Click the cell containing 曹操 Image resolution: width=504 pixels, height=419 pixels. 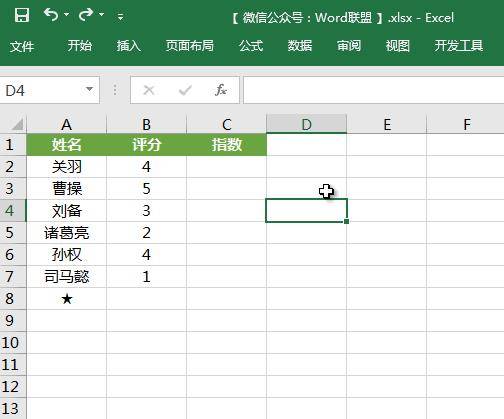[x=67, y=189]
